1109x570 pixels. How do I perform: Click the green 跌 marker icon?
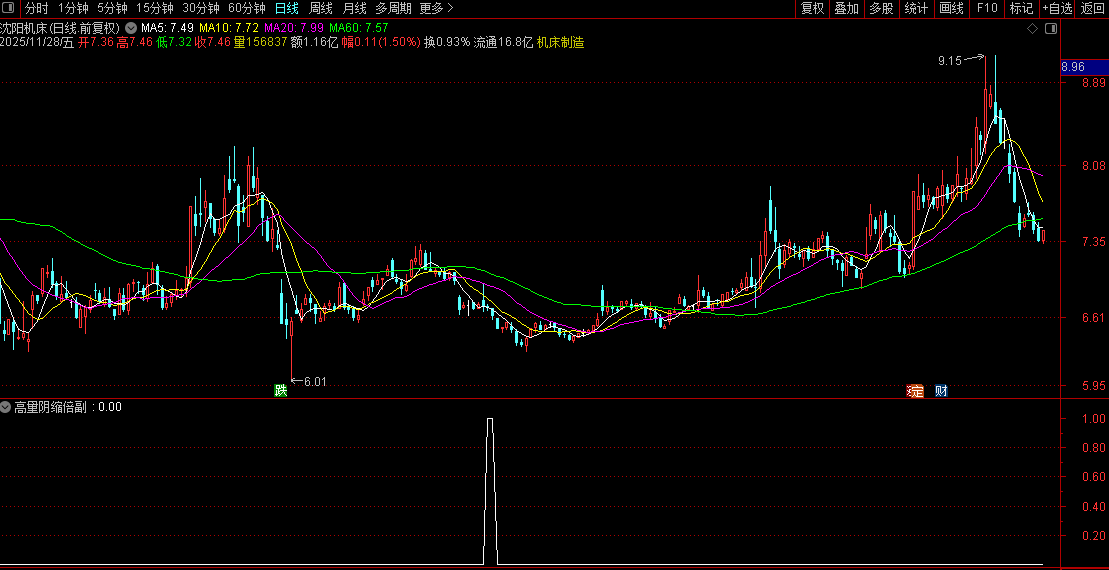[x=281, y=390]
